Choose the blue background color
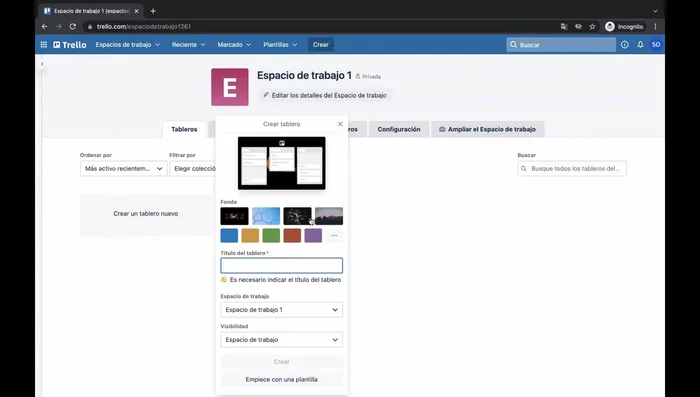700x397 pixels. coord(229,235)
